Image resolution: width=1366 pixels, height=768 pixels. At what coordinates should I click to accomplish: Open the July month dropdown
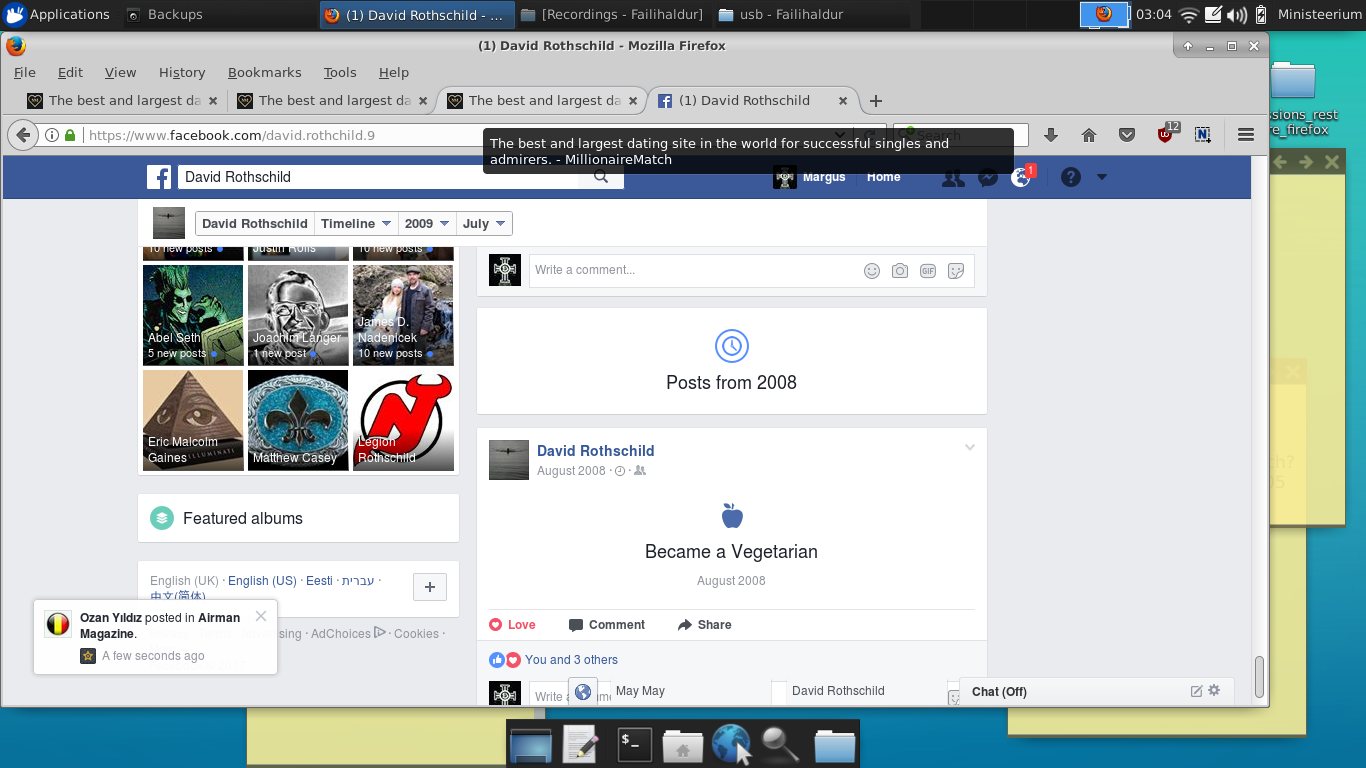pyautogui.click(x=484, y=224)
